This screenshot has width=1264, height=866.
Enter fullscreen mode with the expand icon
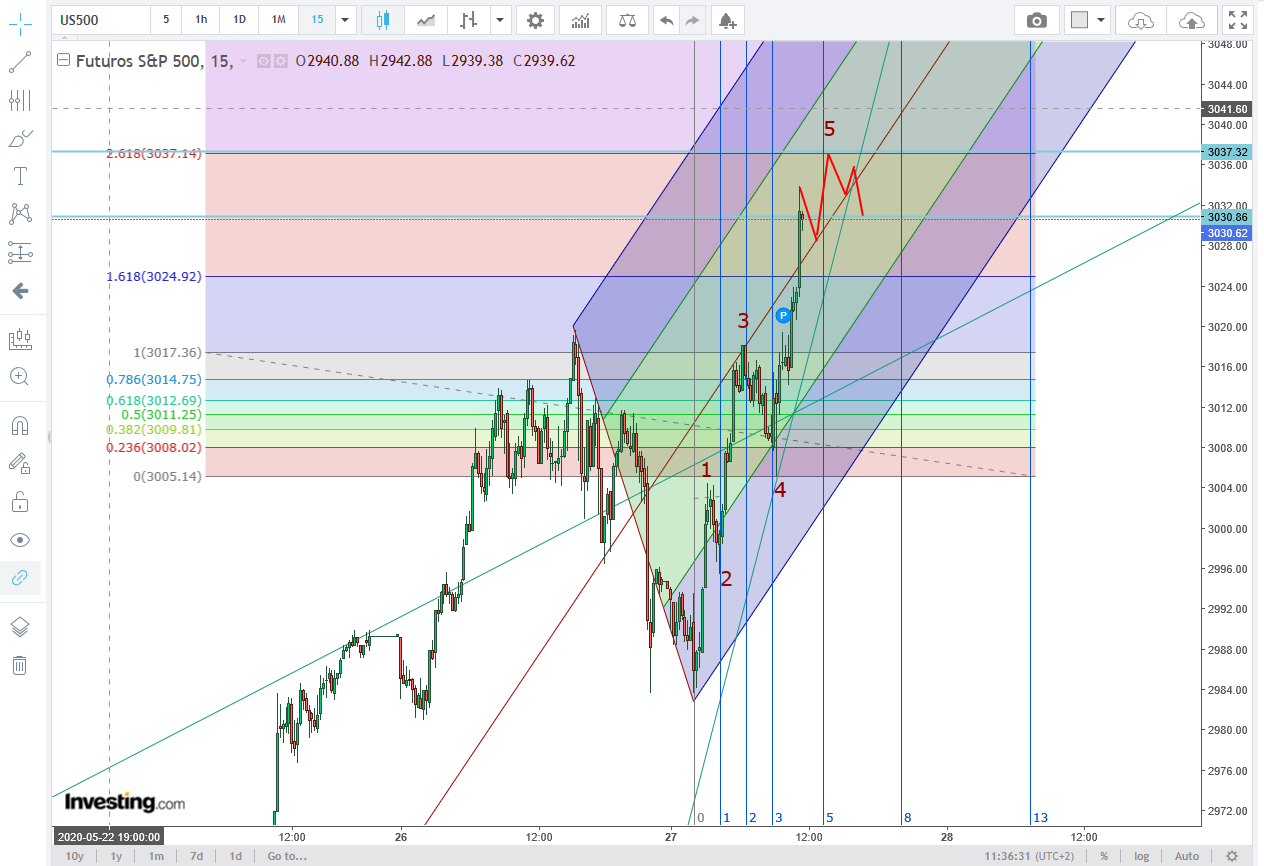[x=1238, y=20]
